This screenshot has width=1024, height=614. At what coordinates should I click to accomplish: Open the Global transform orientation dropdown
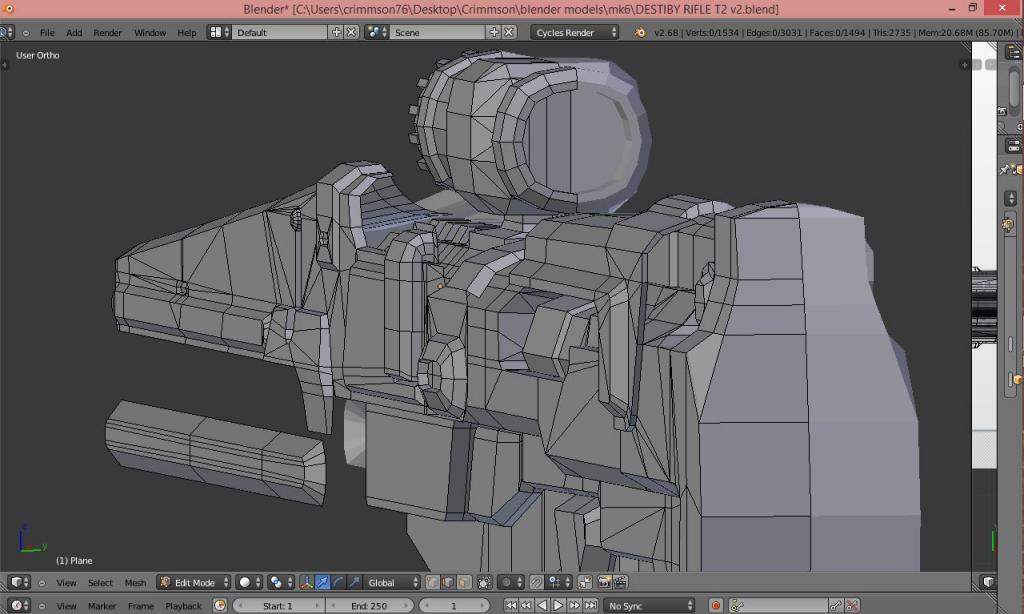392,583
